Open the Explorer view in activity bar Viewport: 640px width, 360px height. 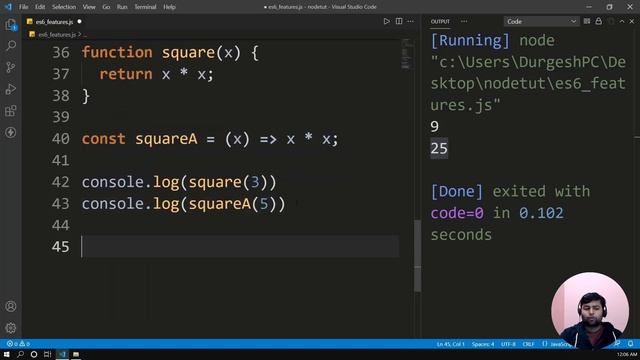pos(11,25)
